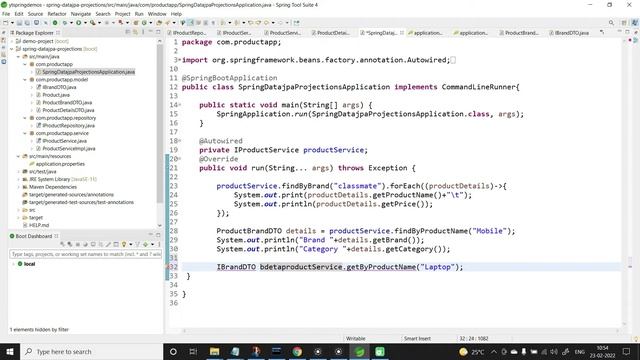Click Spring Tool Suite taskbar icon
Image resolution: width=640 pixels, height=360 pixels.
[359, 351]
